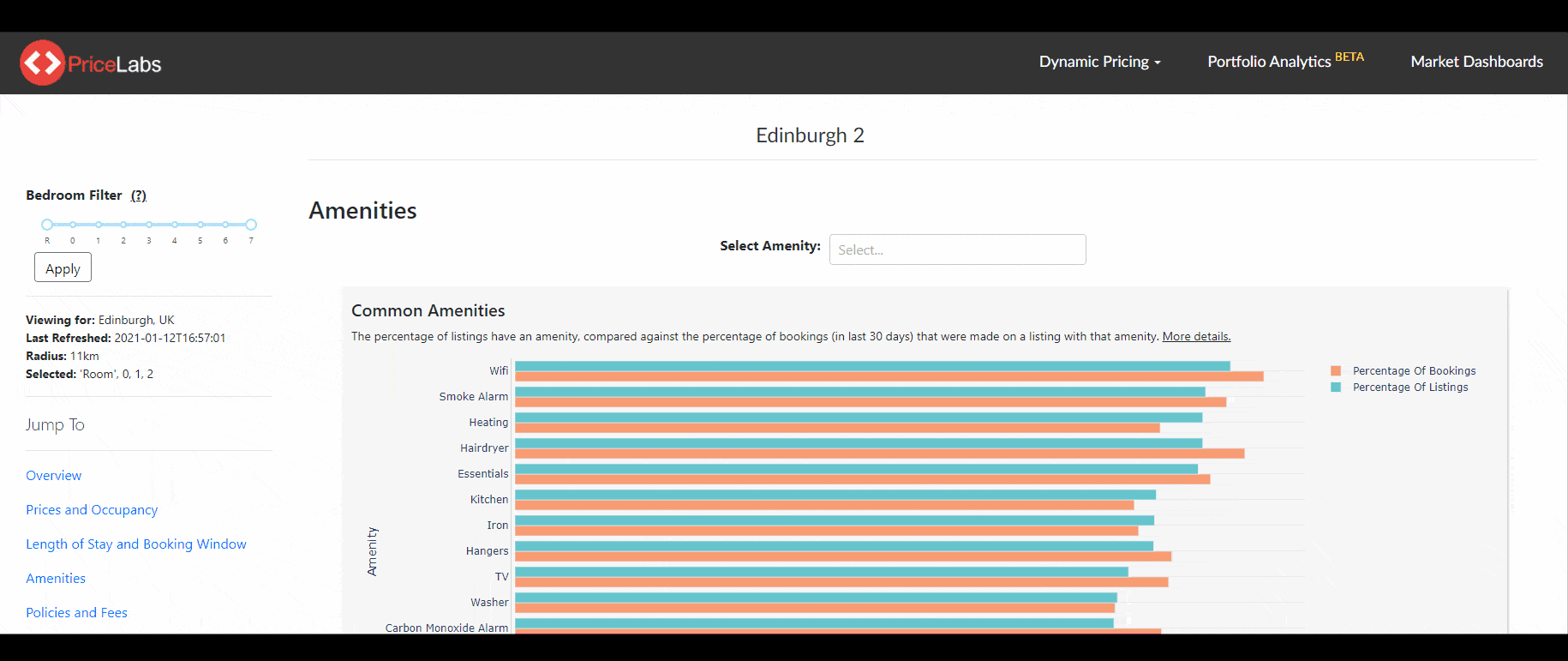1568x661 pixels.
Task: Go to Market Dashboards
Action: [1476, 62]
